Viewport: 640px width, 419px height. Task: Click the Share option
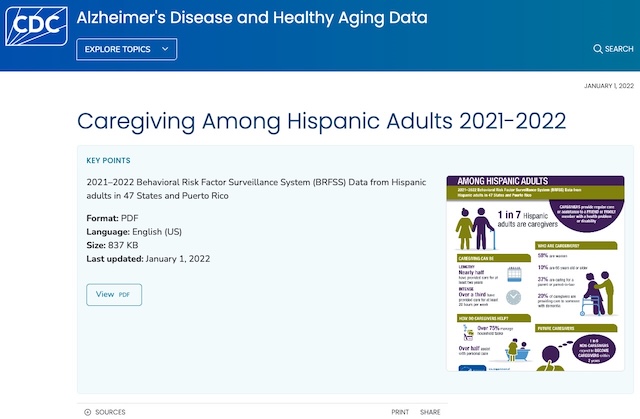tap(430, 412)
